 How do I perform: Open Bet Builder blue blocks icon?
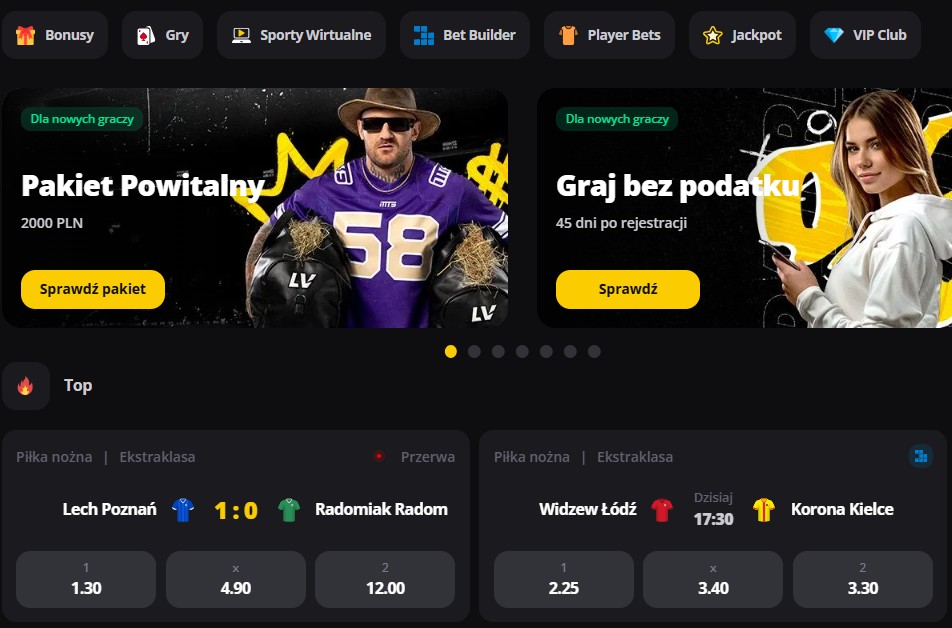423,35
